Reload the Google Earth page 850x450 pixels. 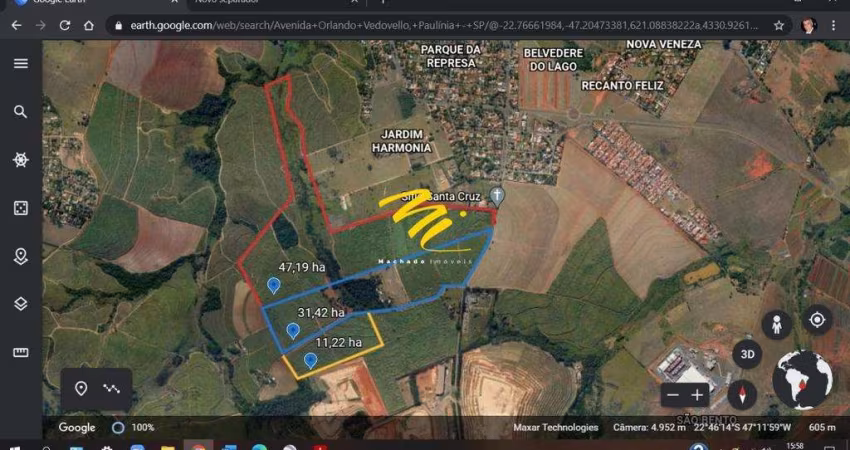coord(65,25)
